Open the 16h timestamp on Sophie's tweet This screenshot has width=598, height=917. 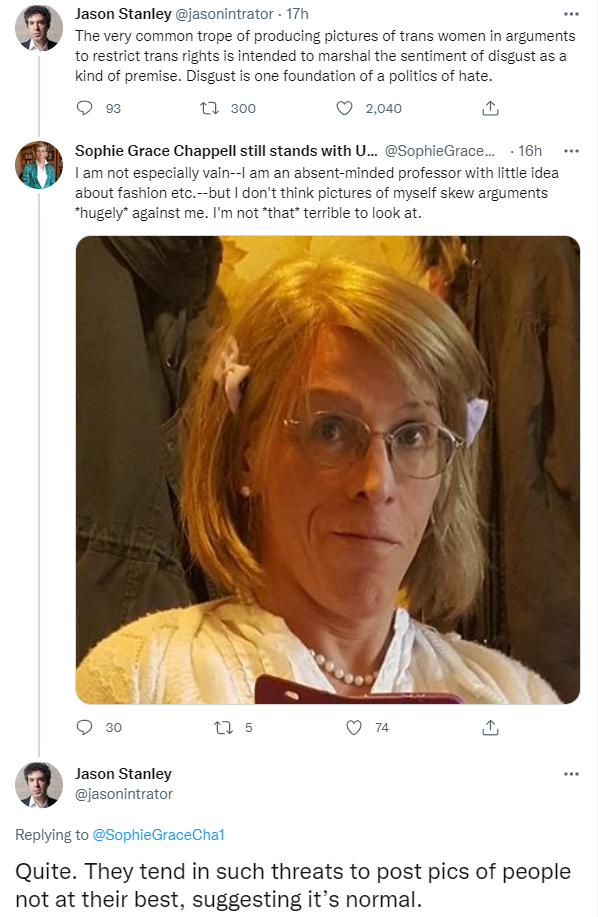point(530,151)
